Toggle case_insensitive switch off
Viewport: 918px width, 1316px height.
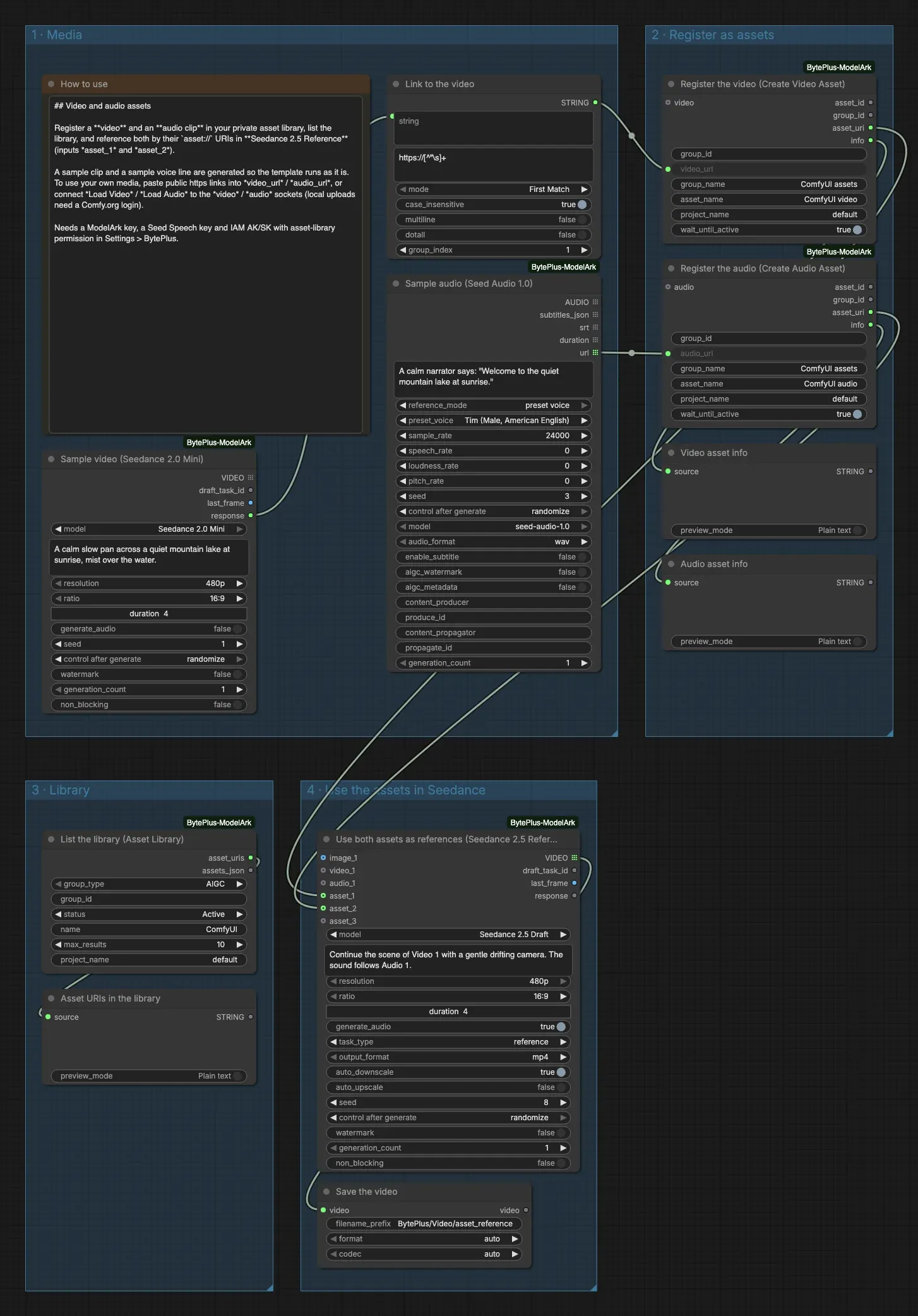coord(582,205)
